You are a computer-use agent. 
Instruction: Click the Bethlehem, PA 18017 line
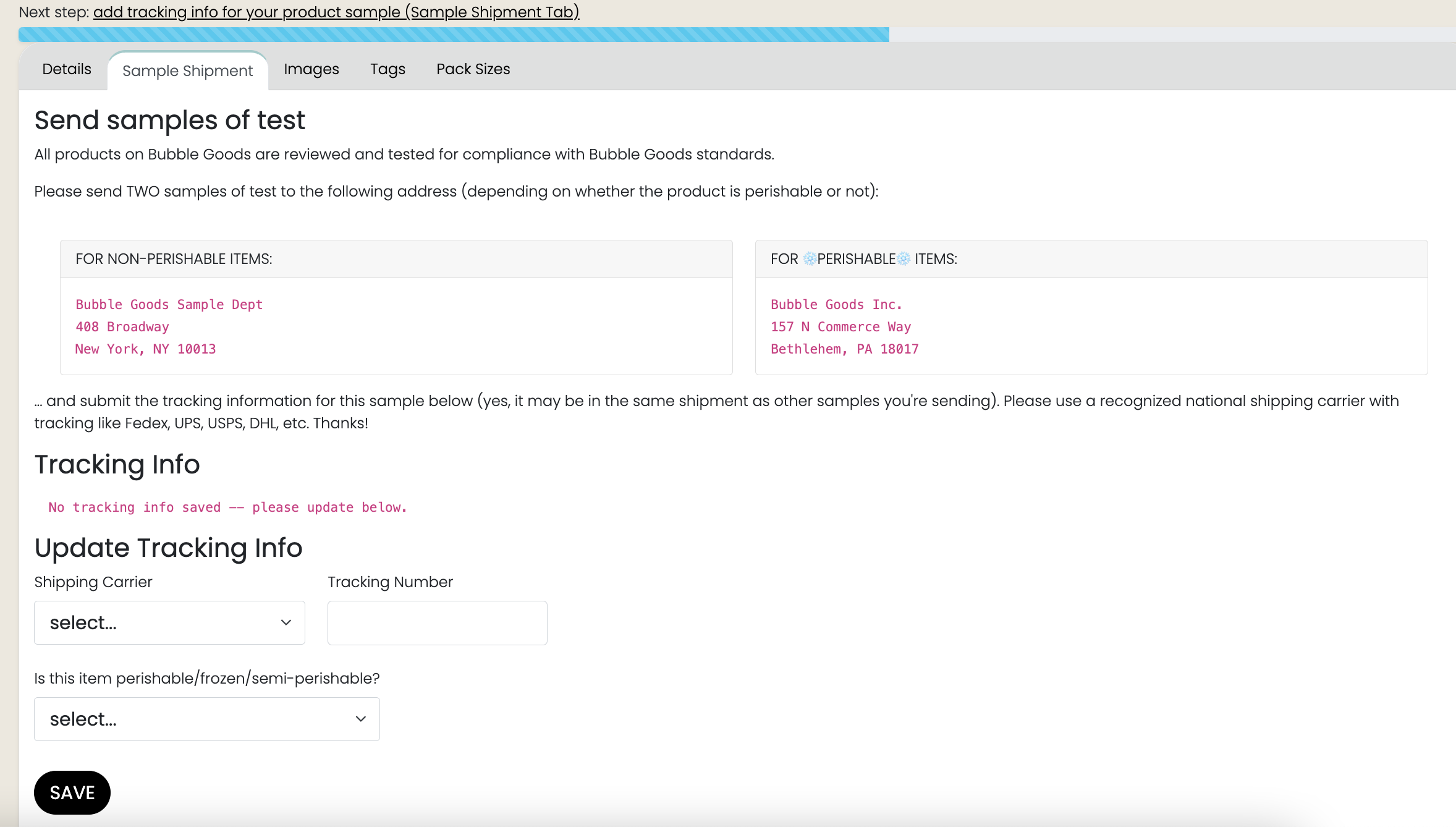[x=845, y=349]
